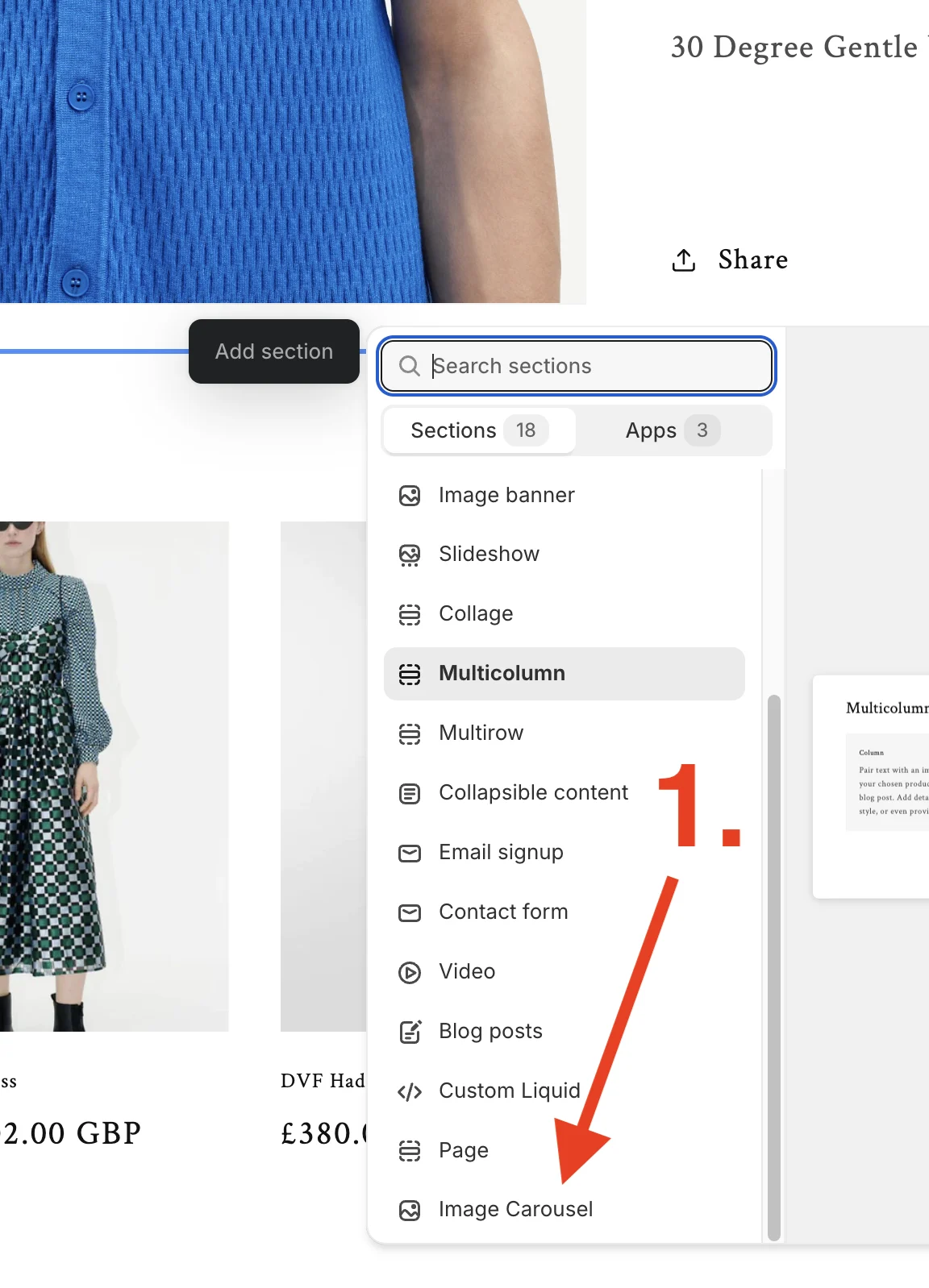Screen dimensions: 929x1288
Task: Open the checkered dress product image
Action: (x=114, y=776)
